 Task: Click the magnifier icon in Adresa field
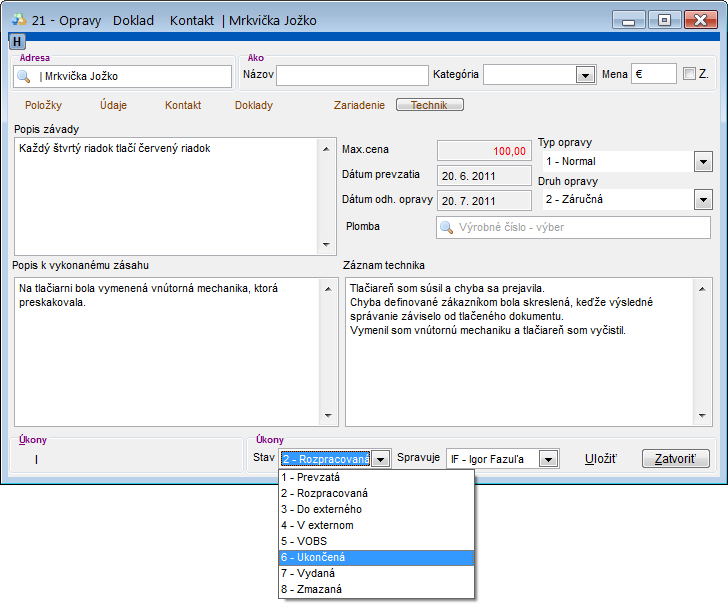[x=24, y=76]
